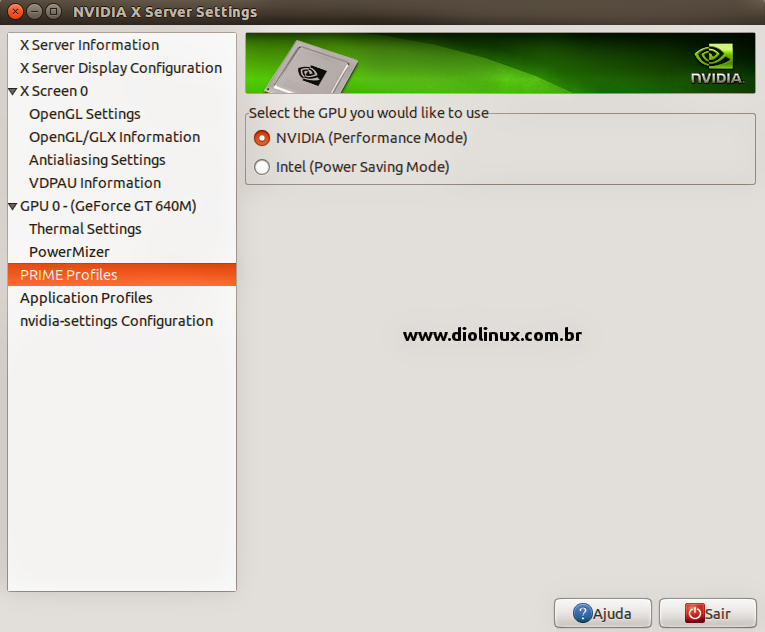The image size is (765, 632).
Task: Collapse the X Screen 0 tree node
Action: 13,91
